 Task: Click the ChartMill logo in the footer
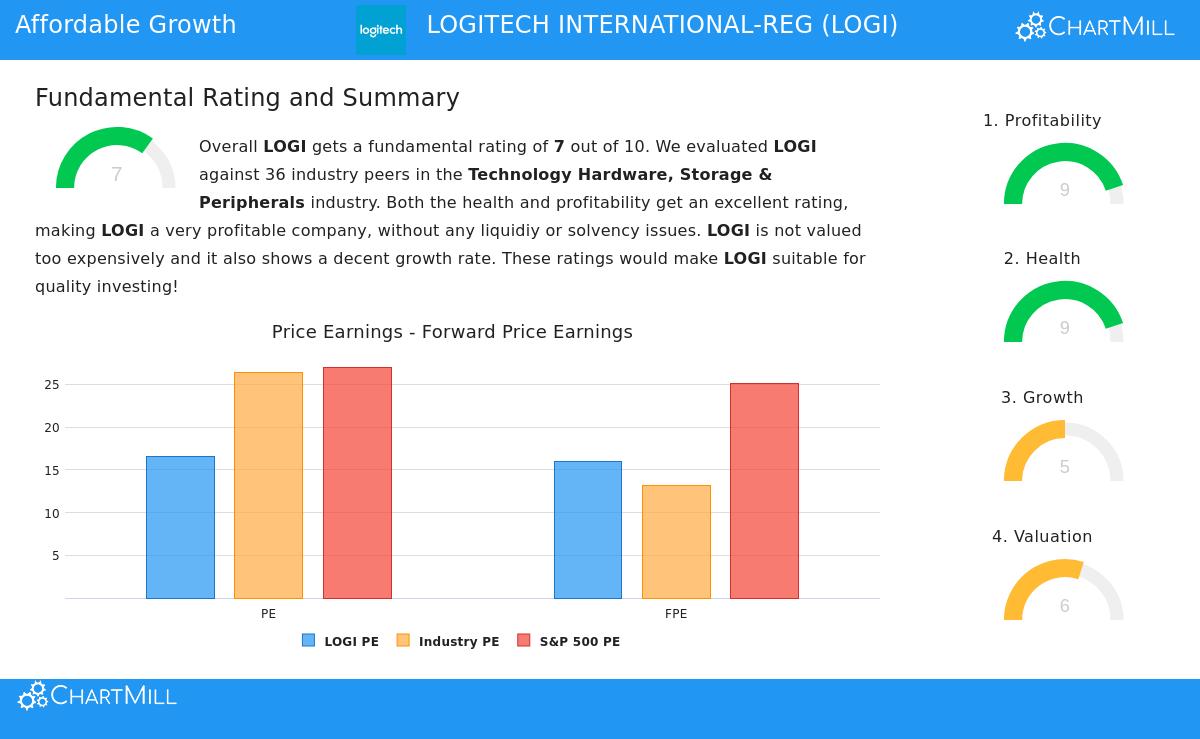click(x=96, y=695)
